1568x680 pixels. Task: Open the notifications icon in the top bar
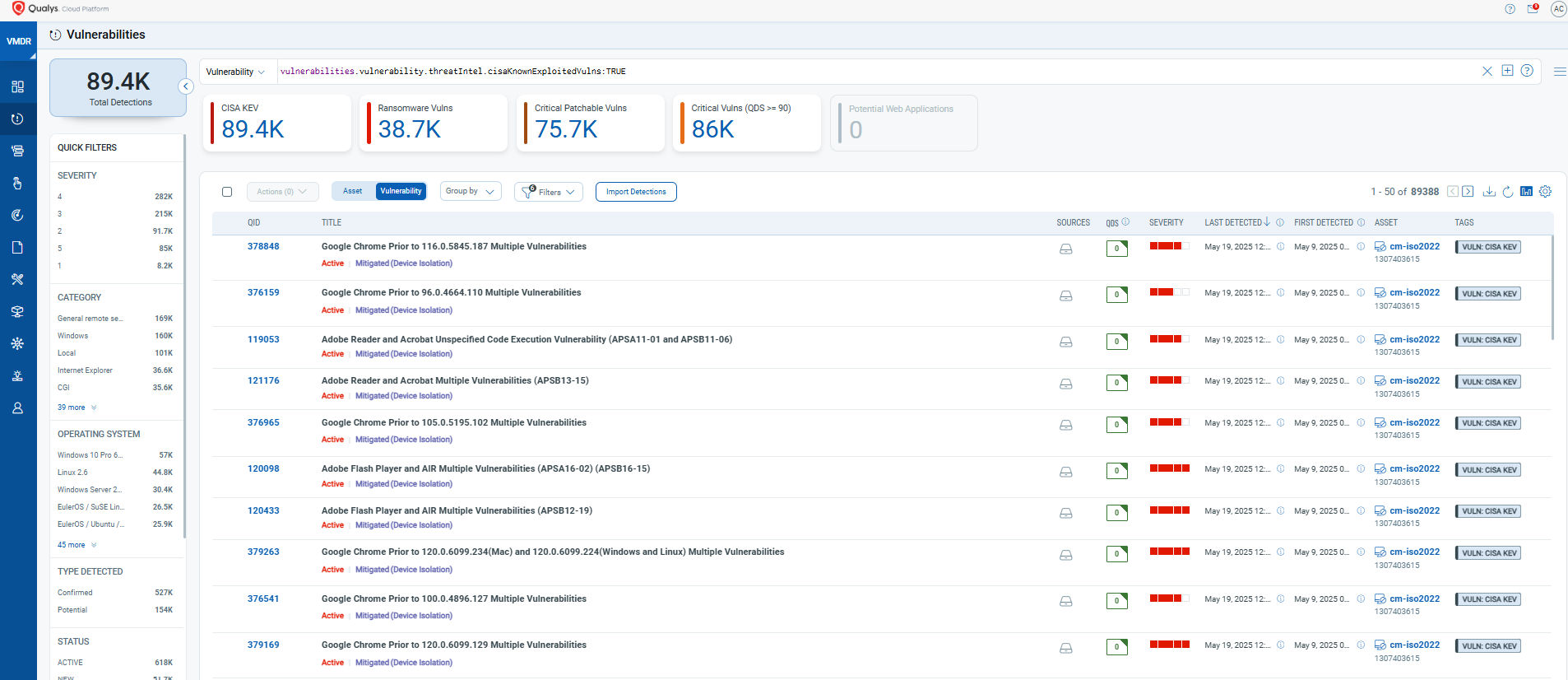[1533, 9]
